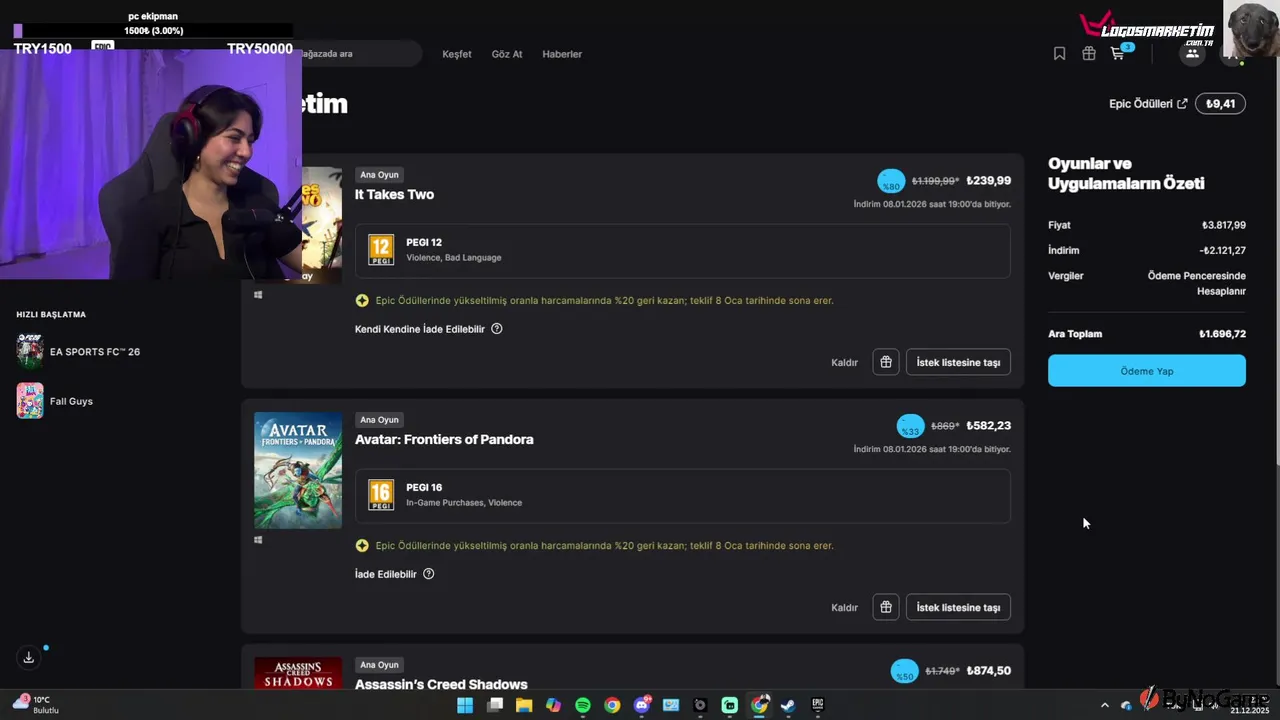
Task: Open the Haberler tab
Action: 562,54
